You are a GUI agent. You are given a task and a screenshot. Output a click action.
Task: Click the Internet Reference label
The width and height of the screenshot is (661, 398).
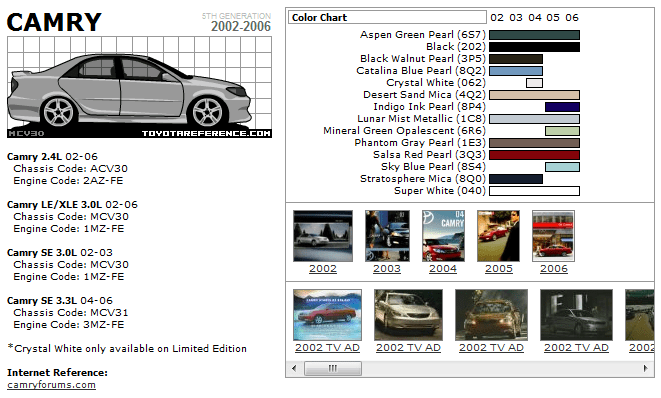tap(57, 373)
